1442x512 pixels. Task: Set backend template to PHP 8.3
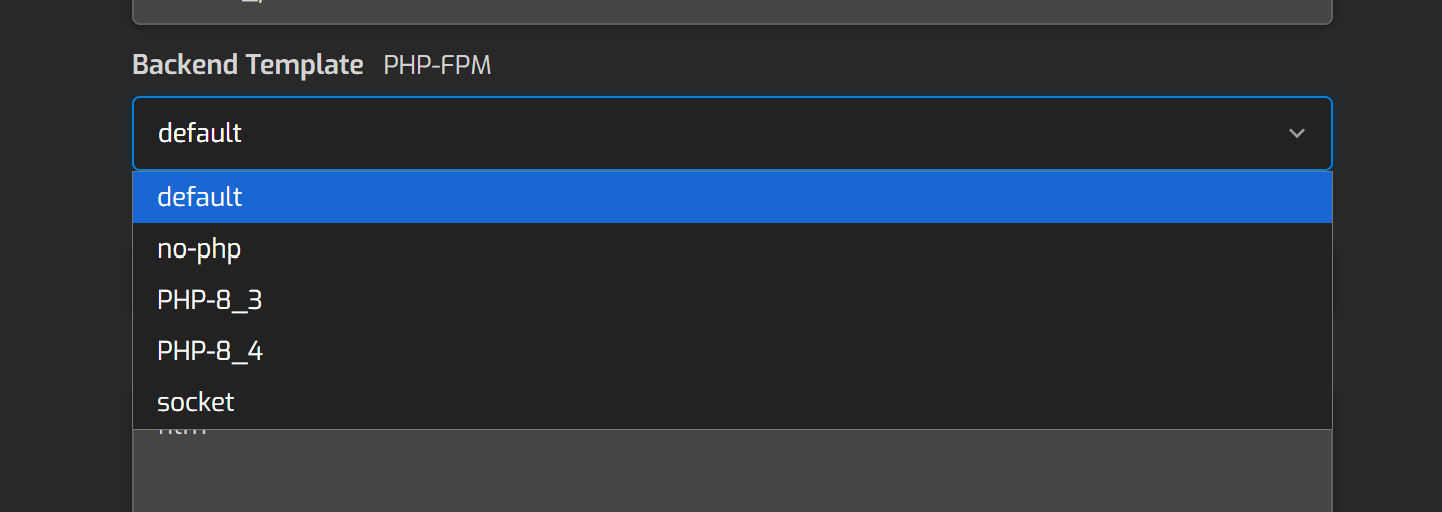(x=209, y=300)
